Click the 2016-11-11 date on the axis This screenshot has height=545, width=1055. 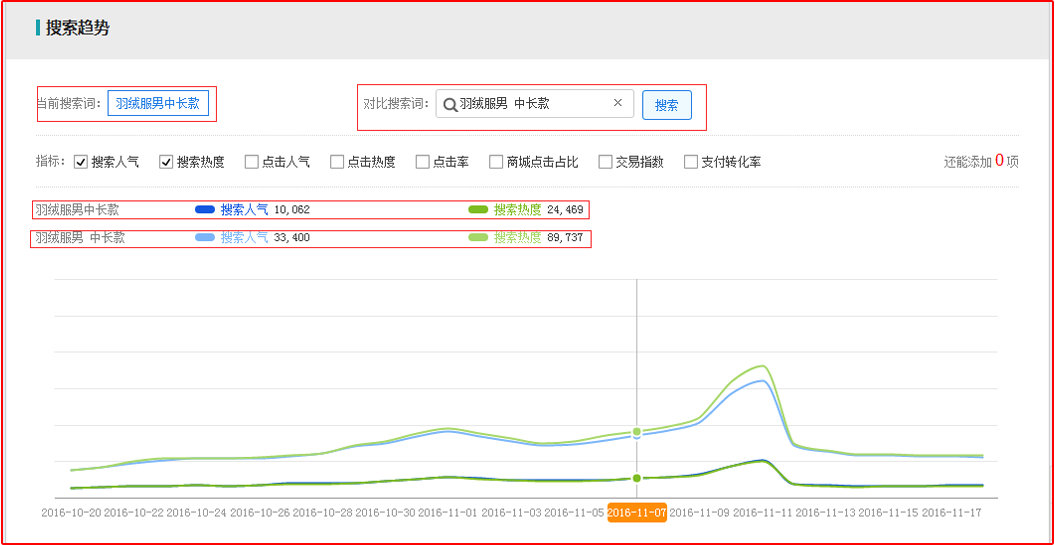tap(763, 513)
